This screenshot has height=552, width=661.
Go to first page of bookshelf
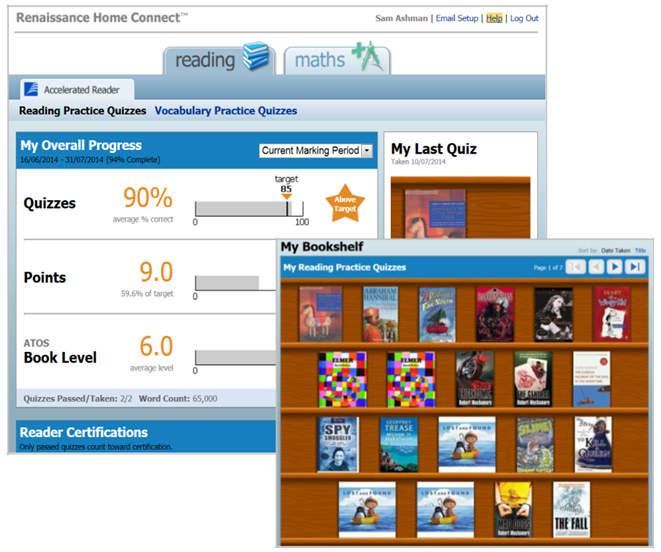click(575, 267)
